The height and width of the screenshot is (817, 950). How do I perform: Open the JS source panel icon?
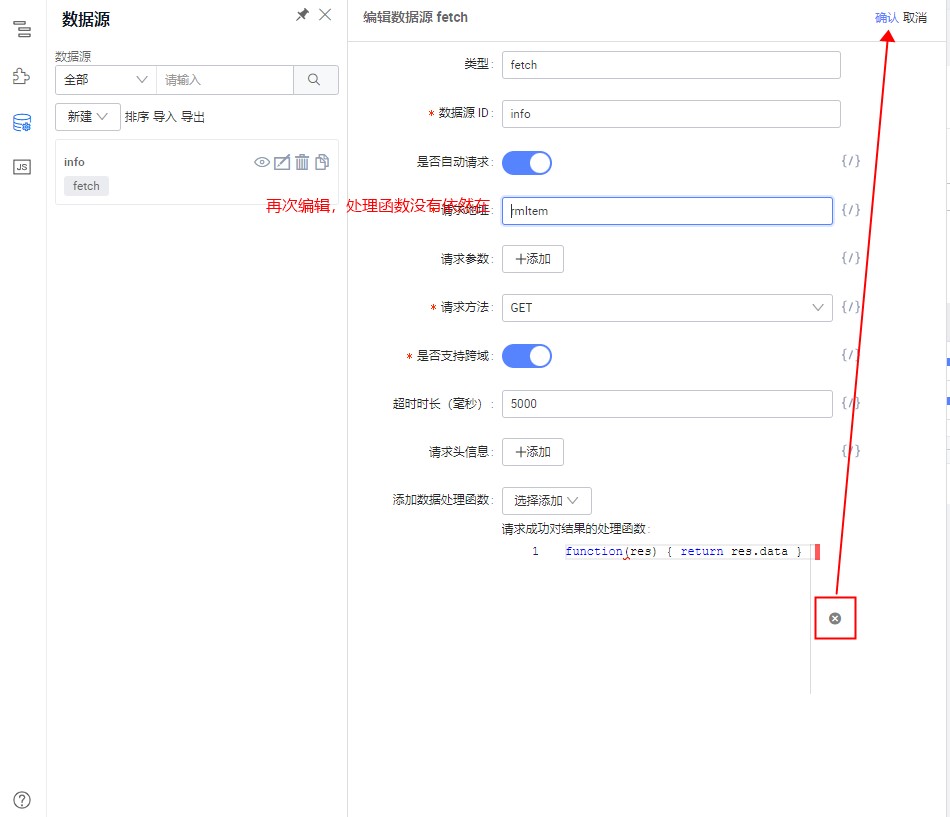(x=22, y=167)
